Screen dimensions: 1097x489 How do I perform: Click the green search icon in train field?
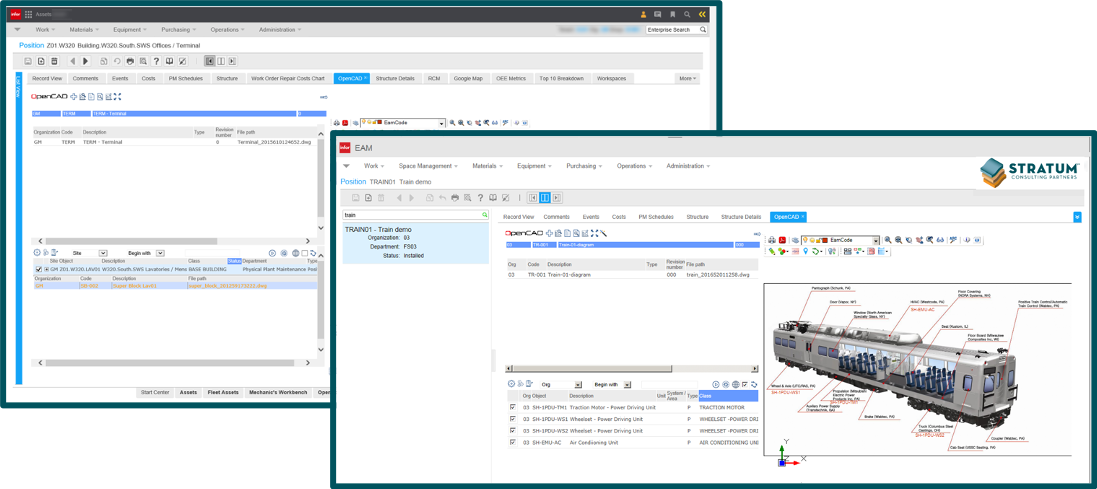click(x=484, y=215)
